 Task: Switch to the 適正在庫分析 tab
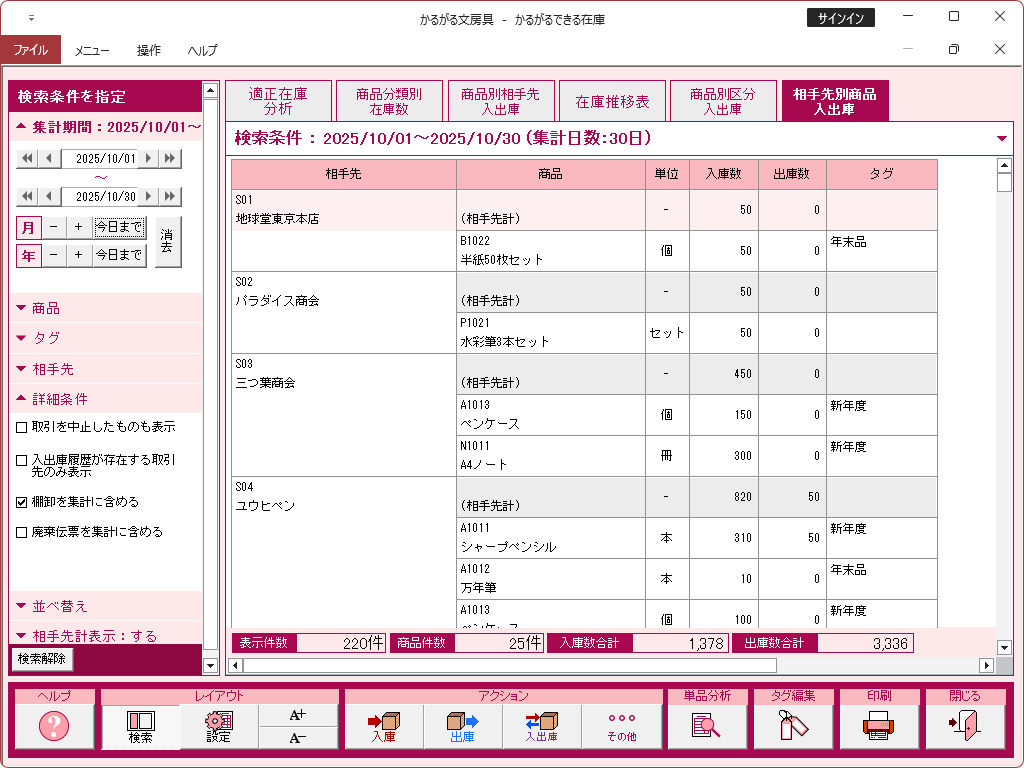(x=278, y=101)
